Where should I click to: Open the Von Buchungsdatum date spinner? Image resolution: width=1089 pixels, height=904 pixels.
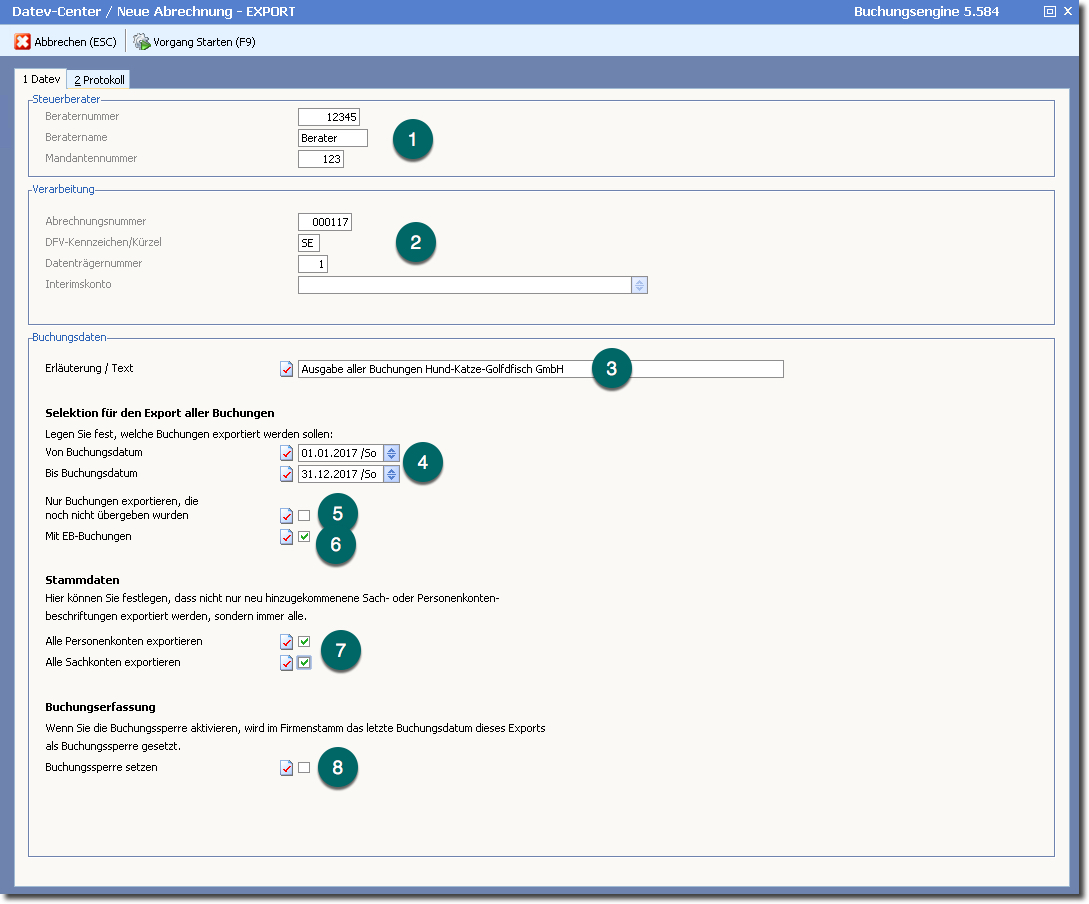391,453
